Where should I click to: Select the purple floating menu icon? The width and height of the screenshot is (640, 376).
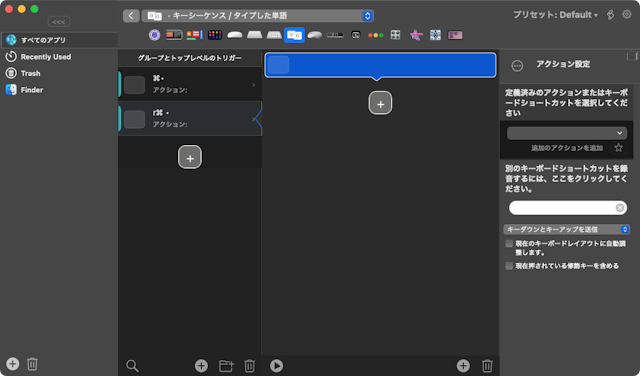[455, 35]
